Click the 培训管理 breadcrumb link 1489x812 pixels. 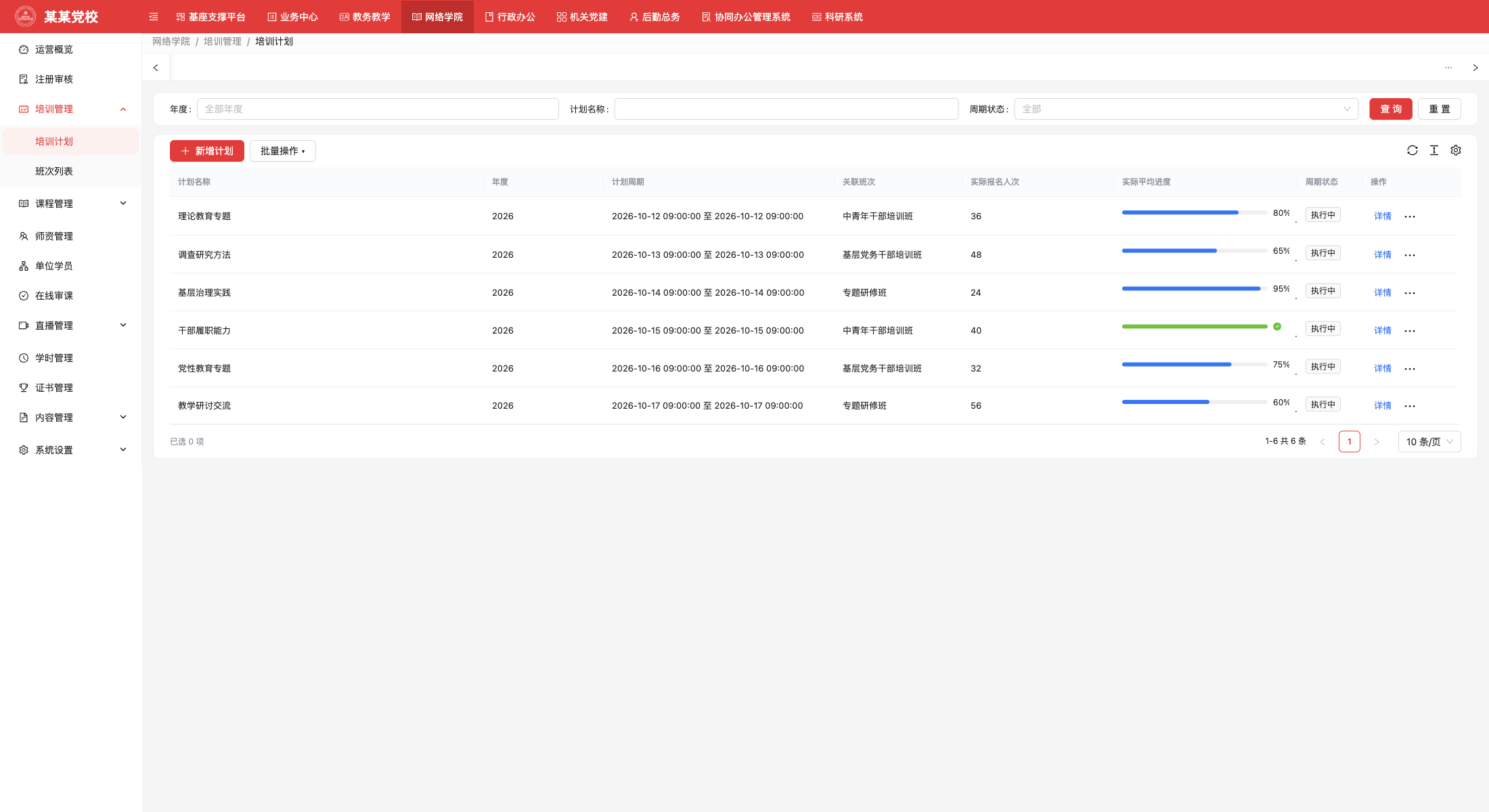pyautogui.click(x=223, y=41)
